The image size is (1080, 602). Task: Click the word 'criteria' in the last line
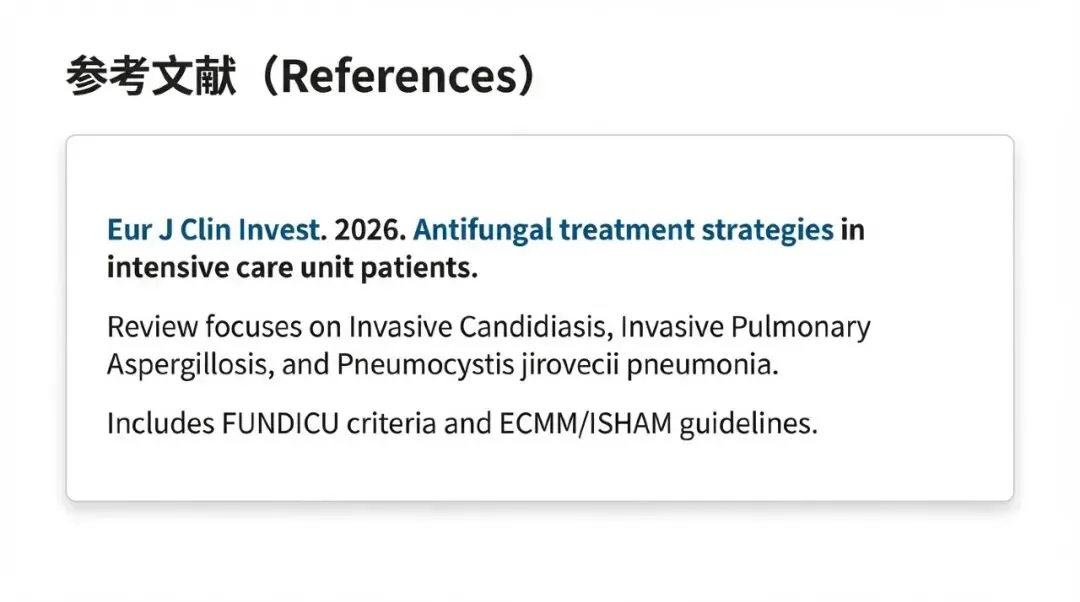tap(391, 424)
